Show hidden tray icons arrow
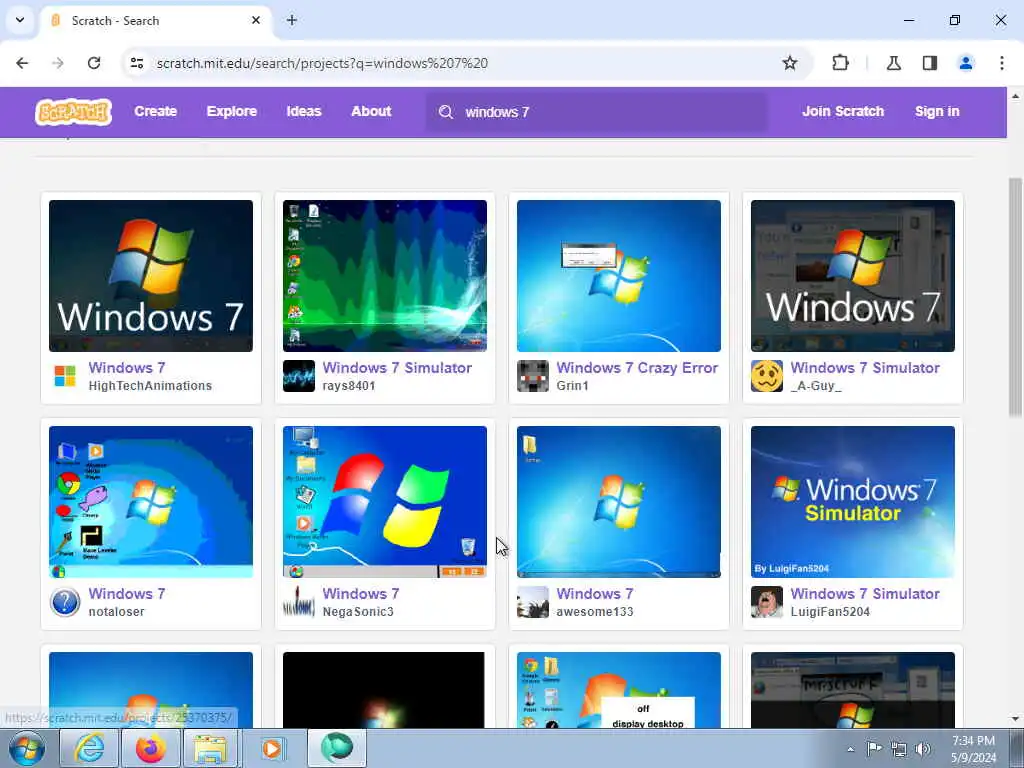The image size is (1024, 768). pyautogui.click(x=850, y=749)
